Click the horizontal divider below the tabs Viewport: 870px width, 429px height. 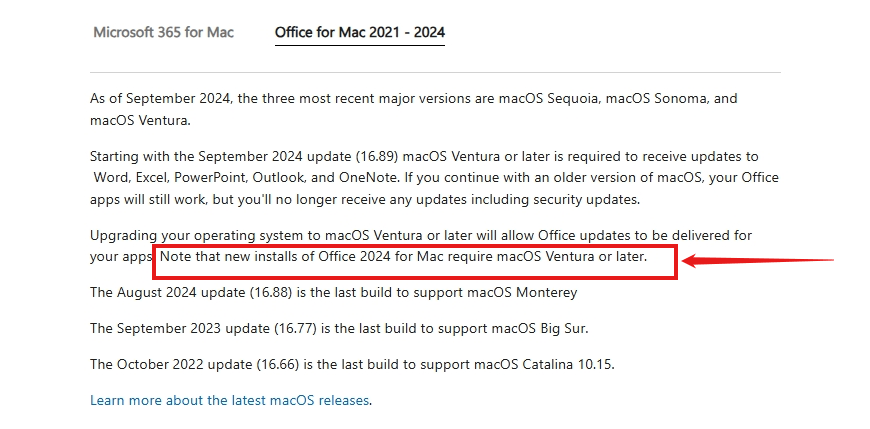point(435,72)
